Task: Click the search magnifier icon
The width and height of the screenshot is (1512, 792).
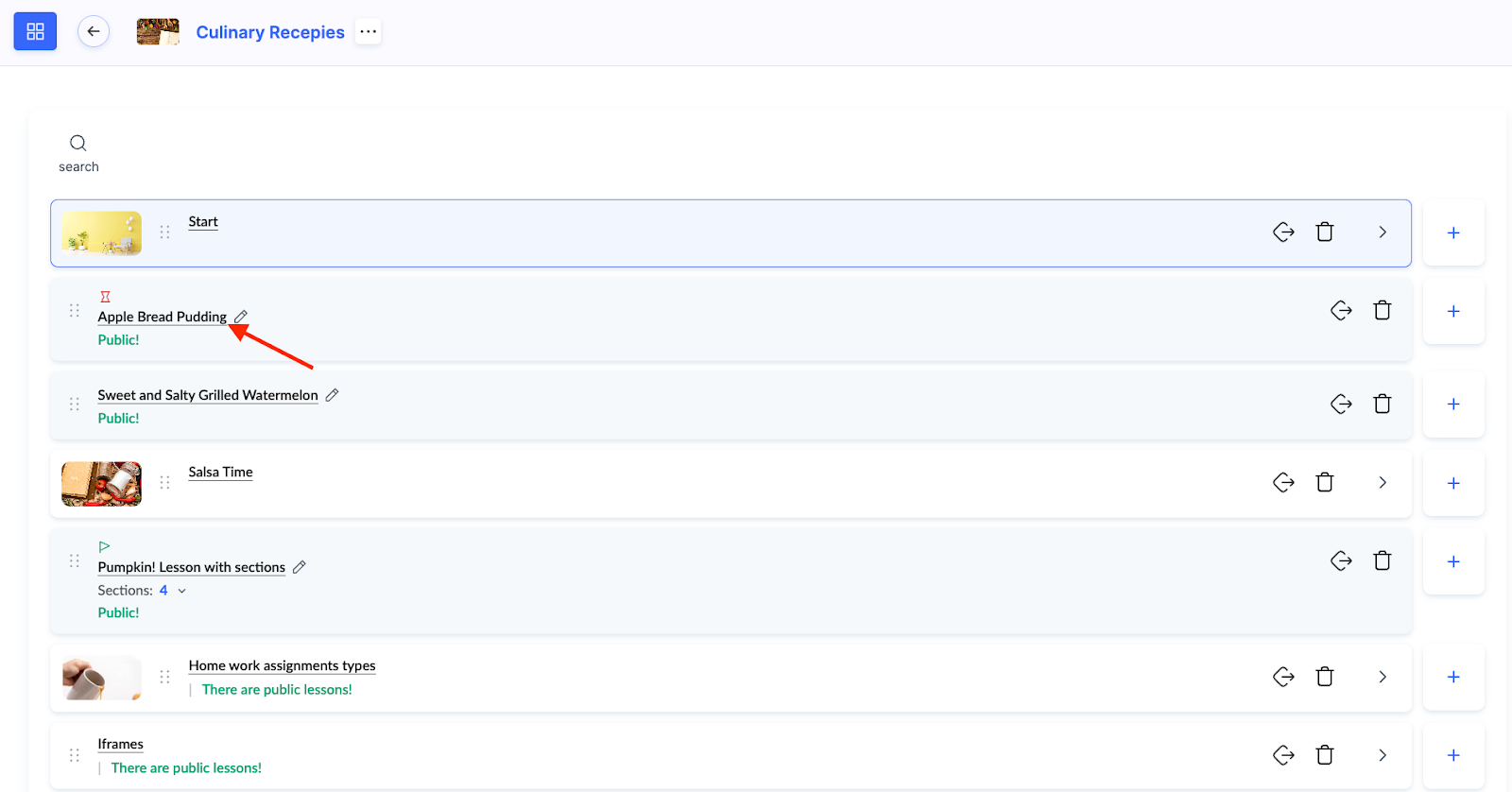Action: 78,143
